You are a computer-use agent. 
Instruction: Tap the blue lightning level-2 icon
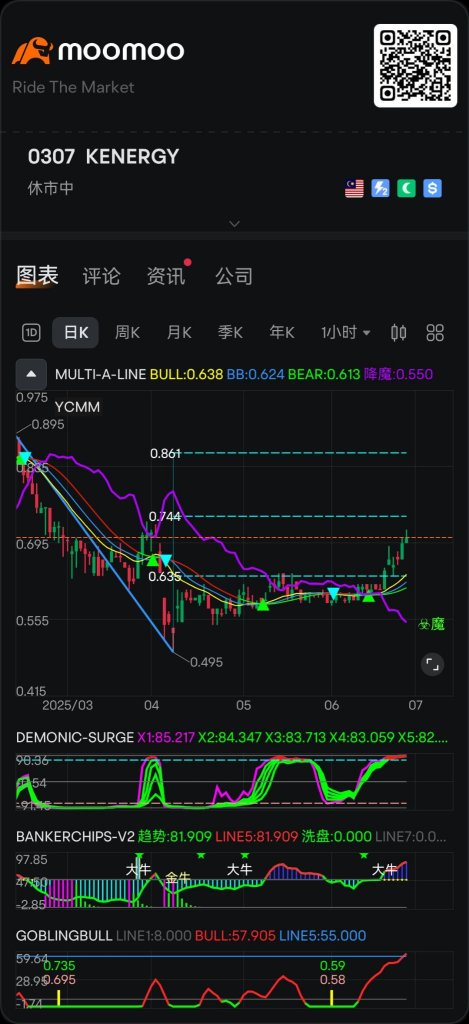pos(380,189)
